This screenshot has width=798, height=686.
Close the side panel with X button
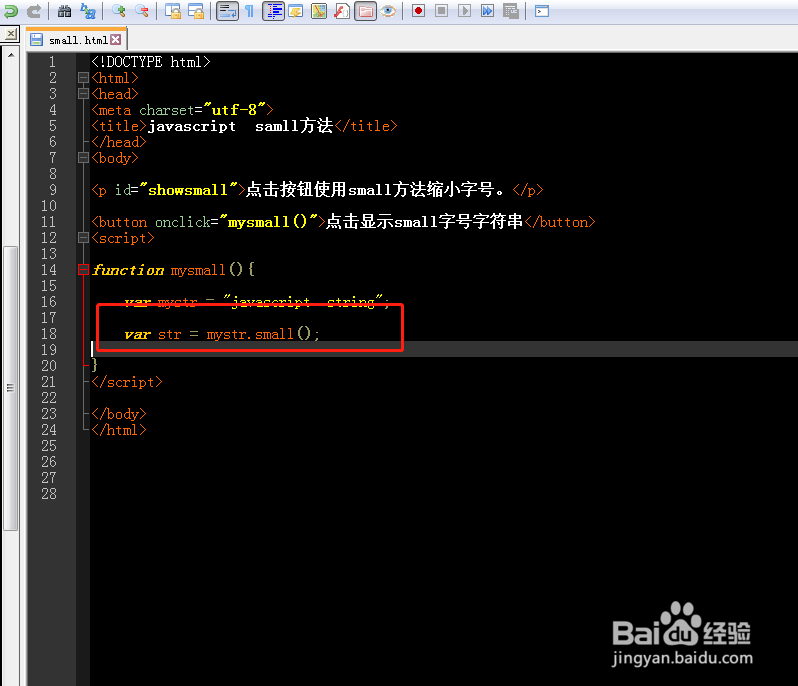[10, 34]
